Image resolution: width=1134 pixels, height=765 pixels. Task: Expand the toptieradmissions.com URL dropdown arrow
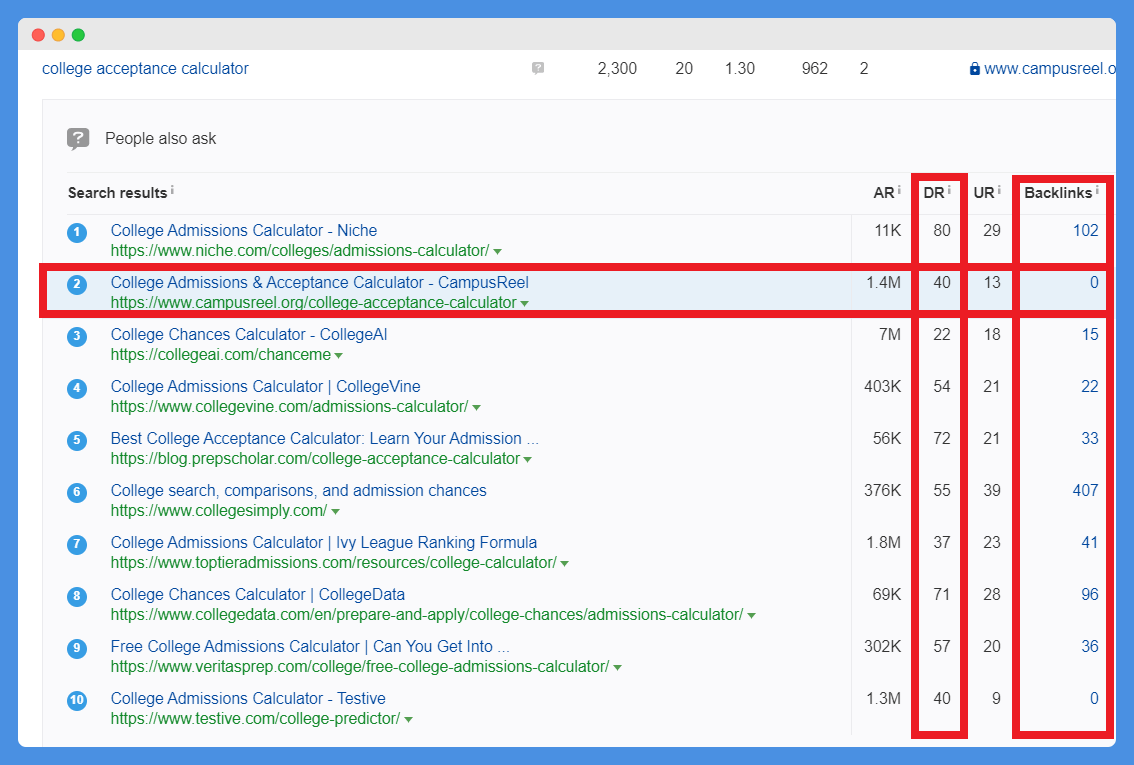coord(565,564)
